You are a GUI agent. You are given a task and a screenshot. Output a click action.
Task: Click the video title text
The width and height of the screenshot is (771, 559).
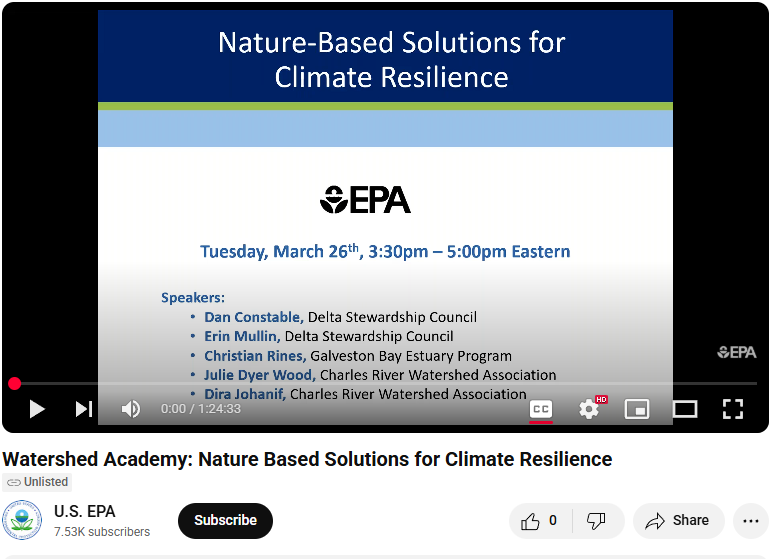pyautogui.click(x=307, y=459)
